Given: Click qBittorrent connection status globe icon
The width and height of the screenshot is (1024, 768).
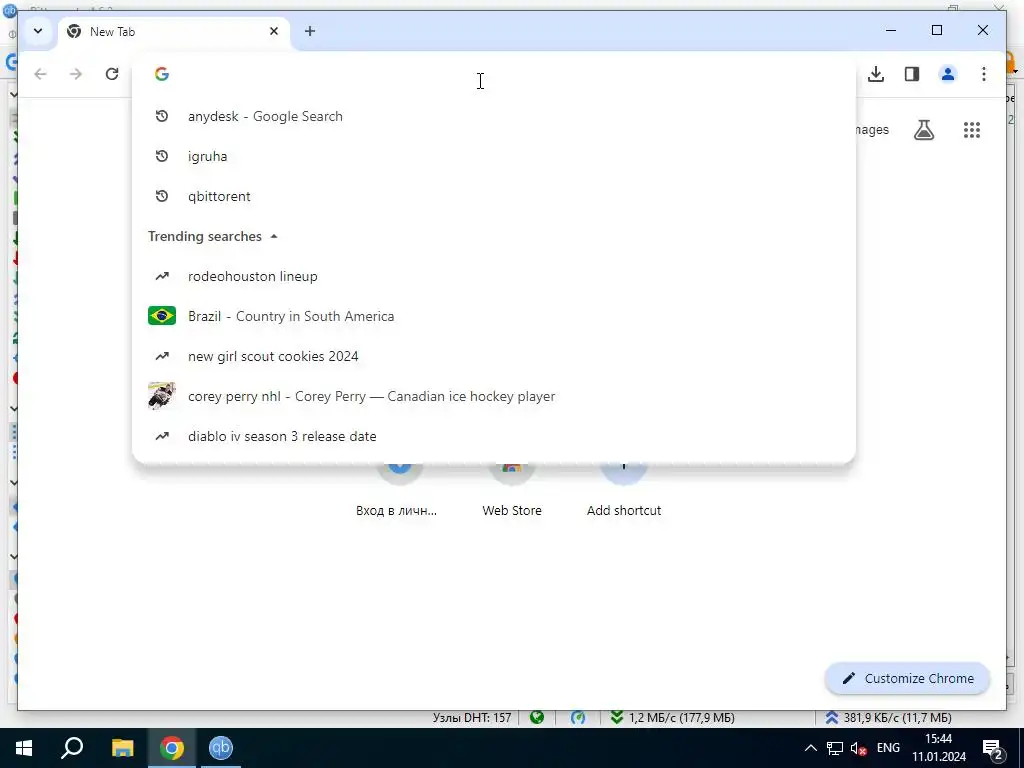Looking at the screenshot, I should pyautogui.click(x=537, y=718).
